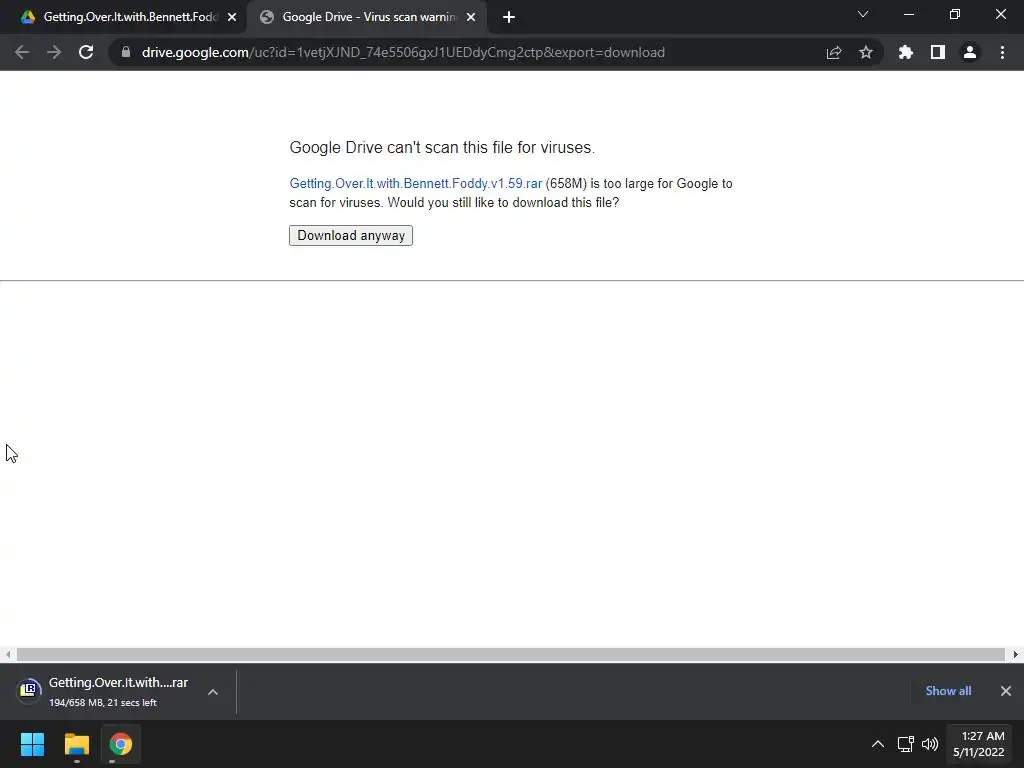Open the Chrome profile avatar
Viewport: 1024px width, 768px height.
(x=970, y=52)
